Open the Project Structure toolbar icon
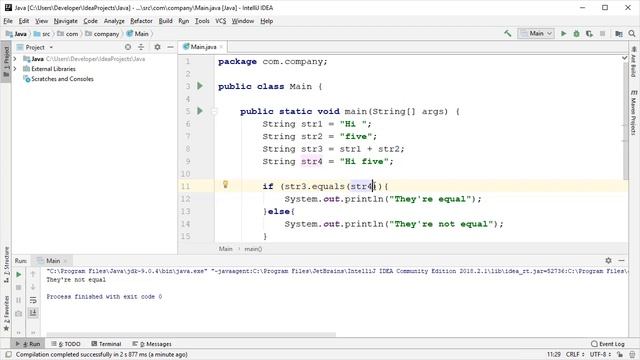 619,33
